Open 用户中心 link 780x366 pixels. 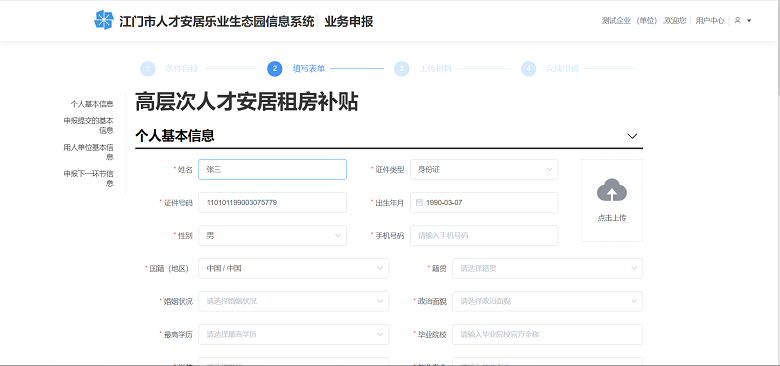click(x=710, y=21)
